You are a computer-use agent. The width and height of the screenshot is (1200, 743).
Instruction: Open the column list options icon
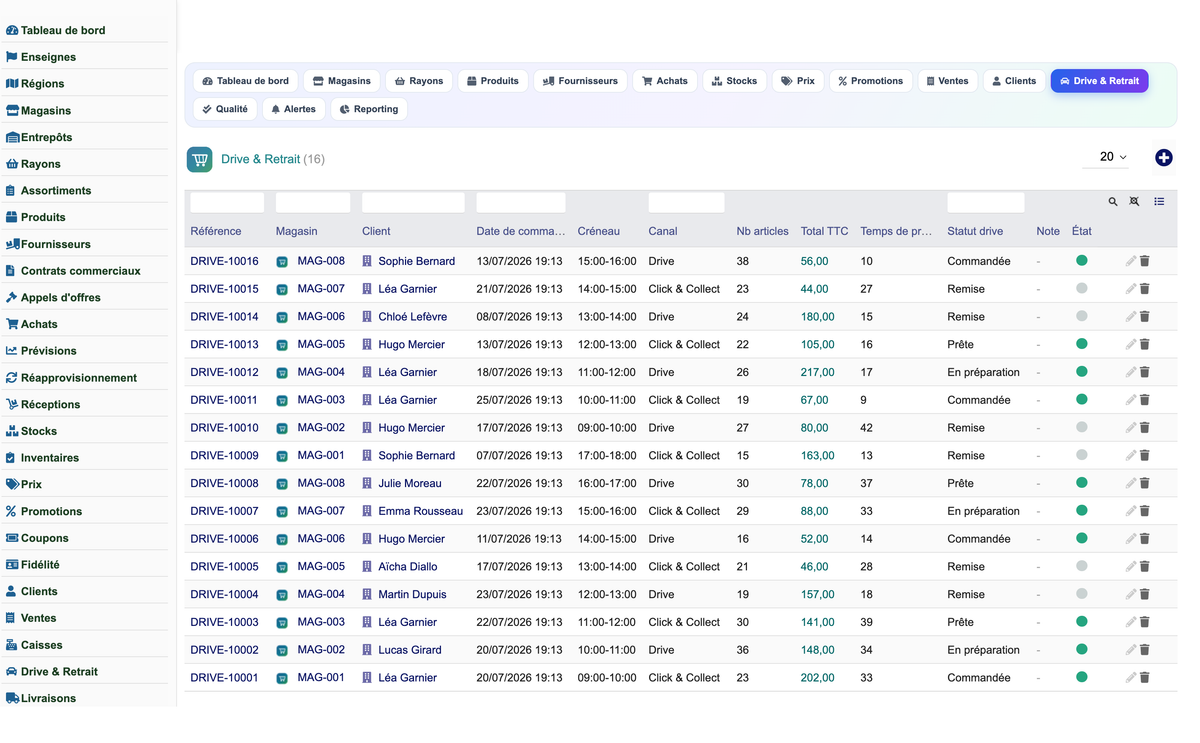1159,202
